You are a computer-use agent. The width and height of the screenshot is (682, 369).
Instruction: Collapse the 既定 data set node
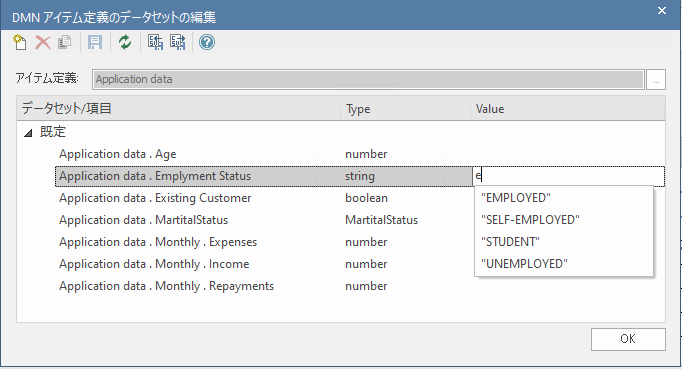tap(28, 133)
